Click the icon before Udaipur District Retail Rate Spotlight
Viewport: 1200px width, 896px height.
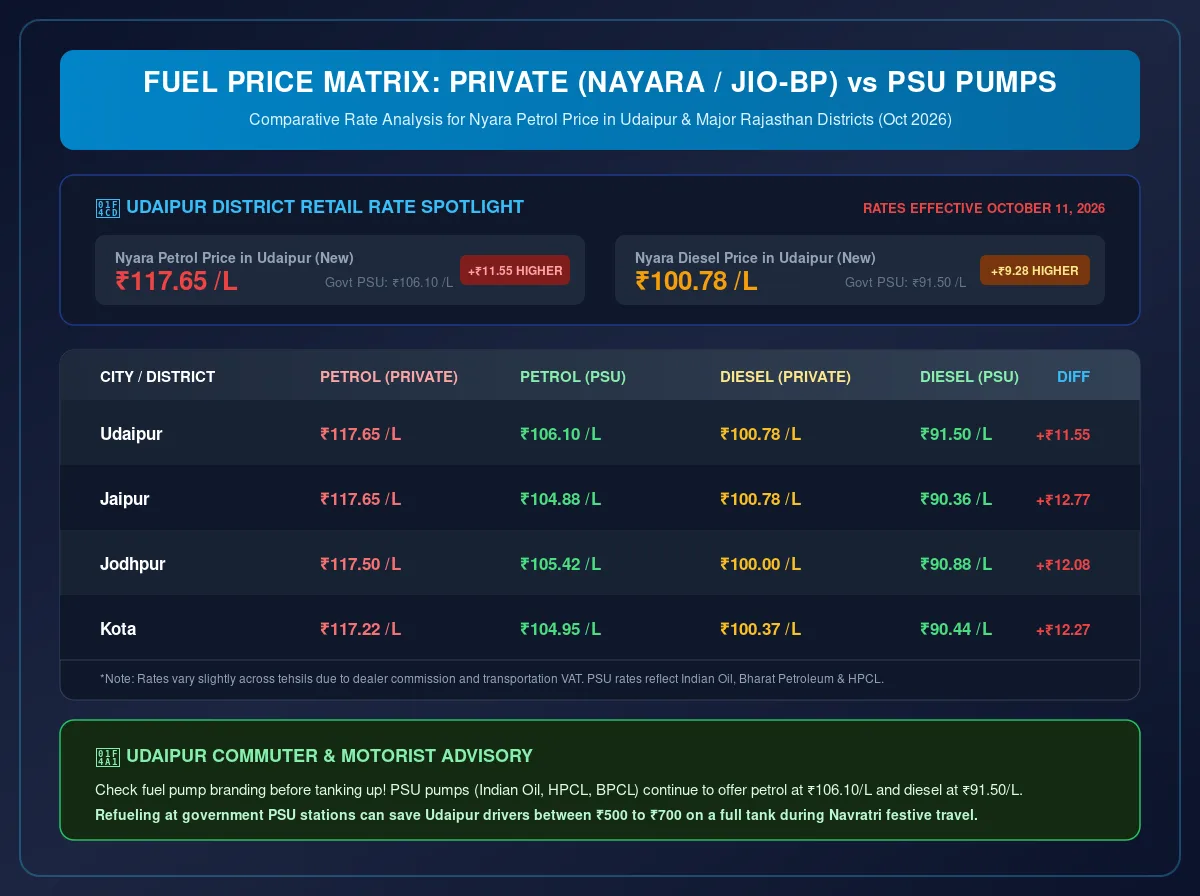[107, 207]
